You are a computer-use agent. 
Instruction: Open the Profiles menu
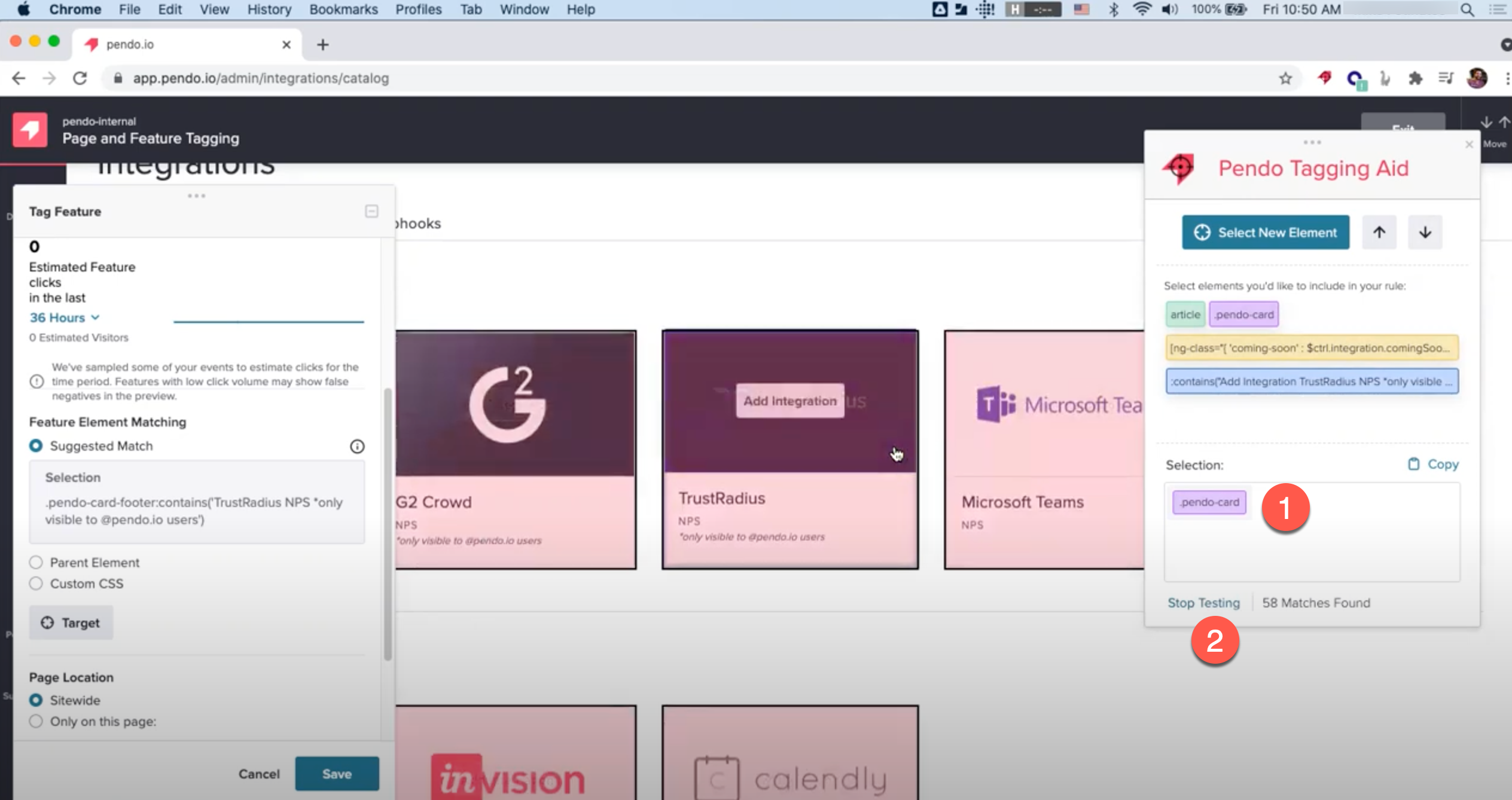pos(418,10)
